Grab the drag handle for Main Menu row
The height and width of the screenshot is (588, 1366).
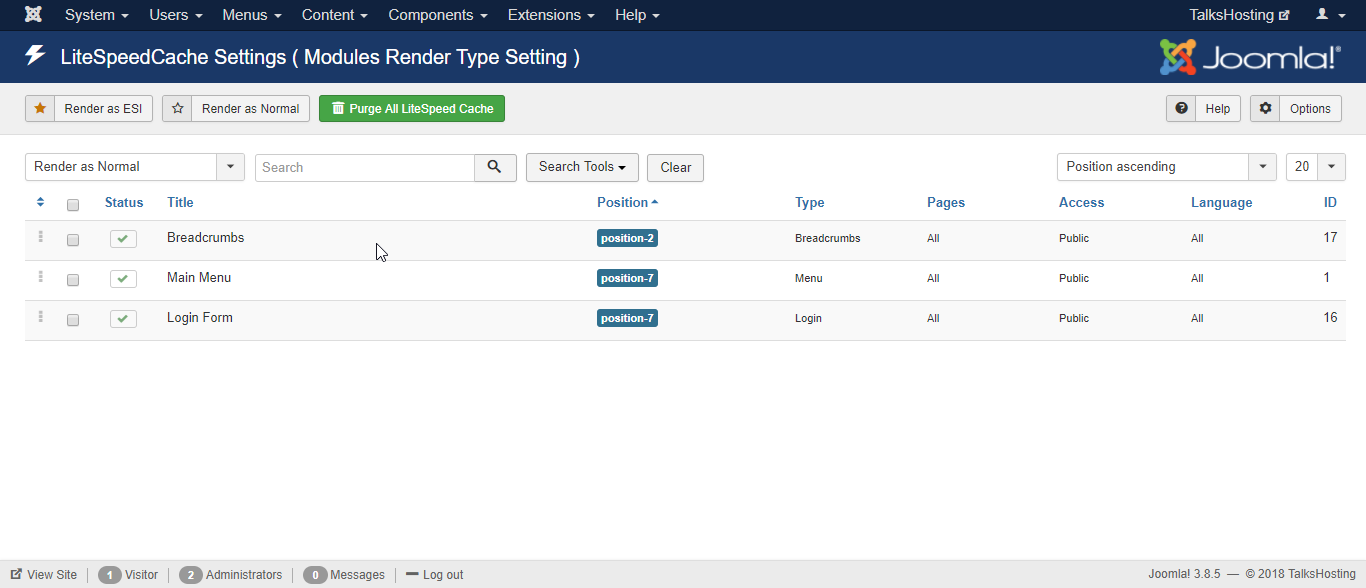(x=40, y=277)
